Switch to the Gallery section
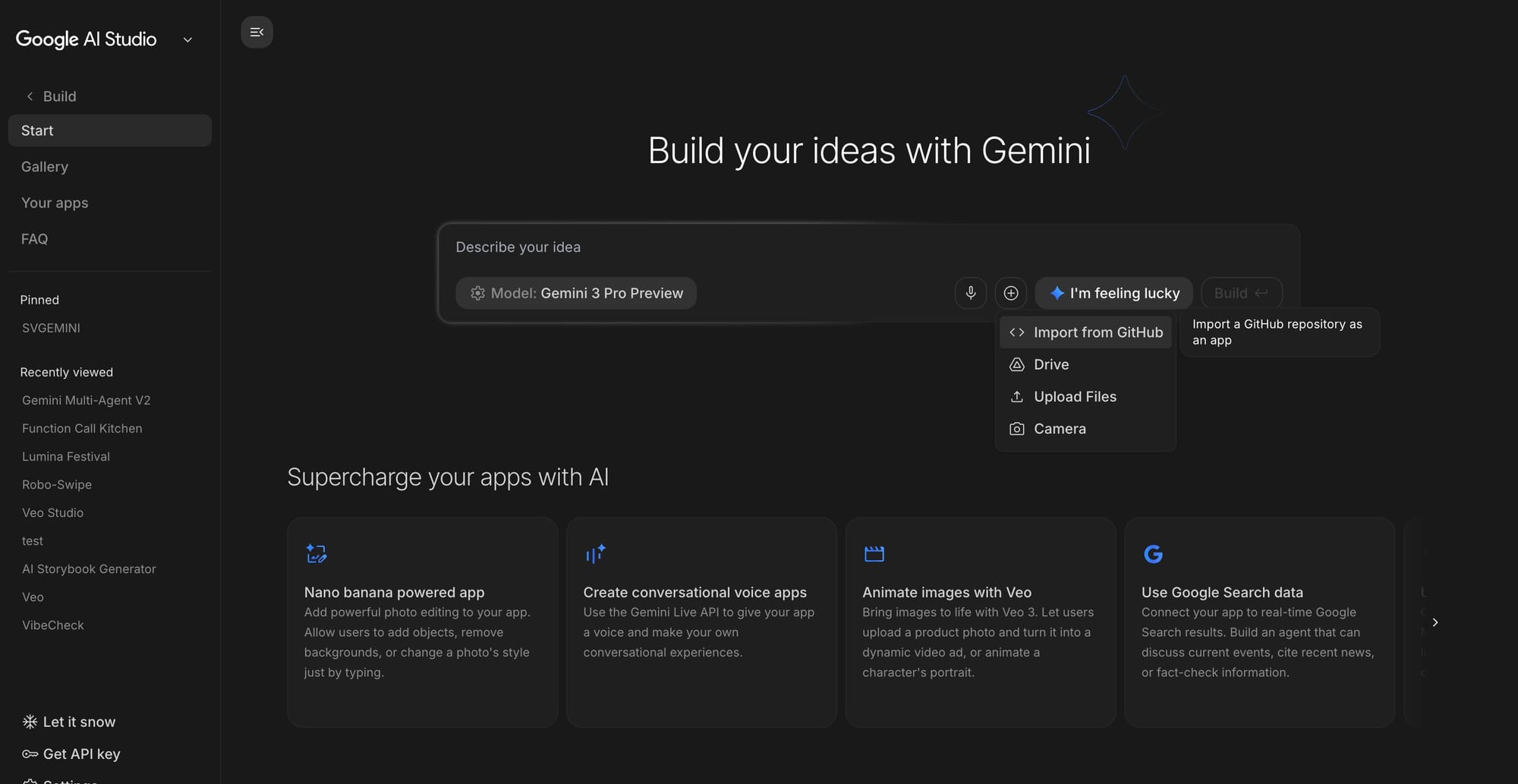The image size is (1518, 784). click(44, 166)
